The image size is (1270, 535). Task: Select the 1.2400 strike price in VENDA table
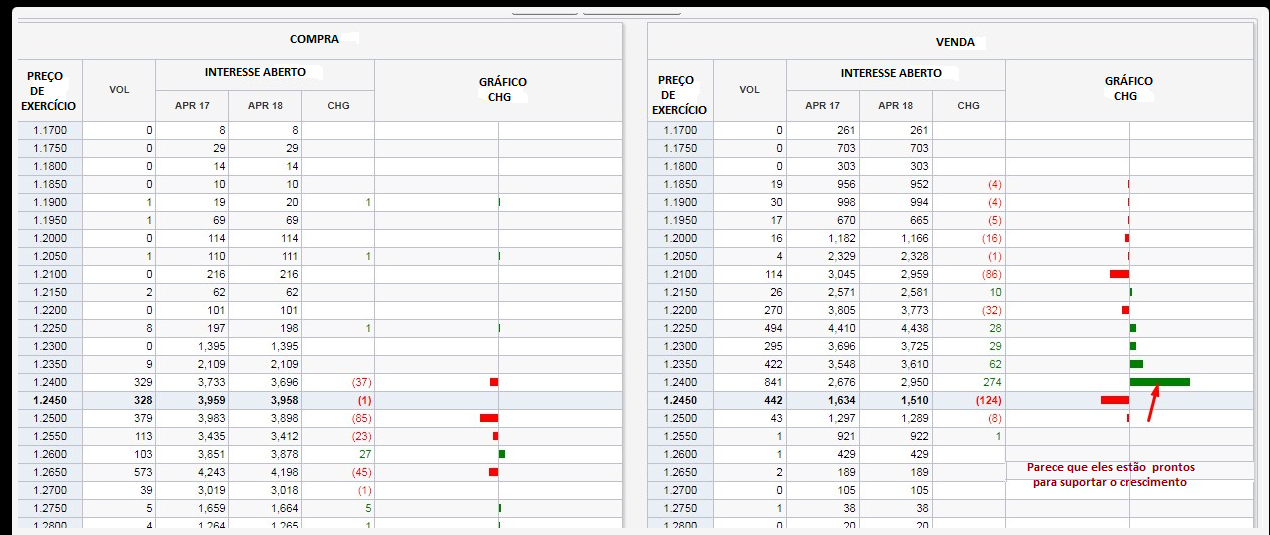[x=681, y=382]
